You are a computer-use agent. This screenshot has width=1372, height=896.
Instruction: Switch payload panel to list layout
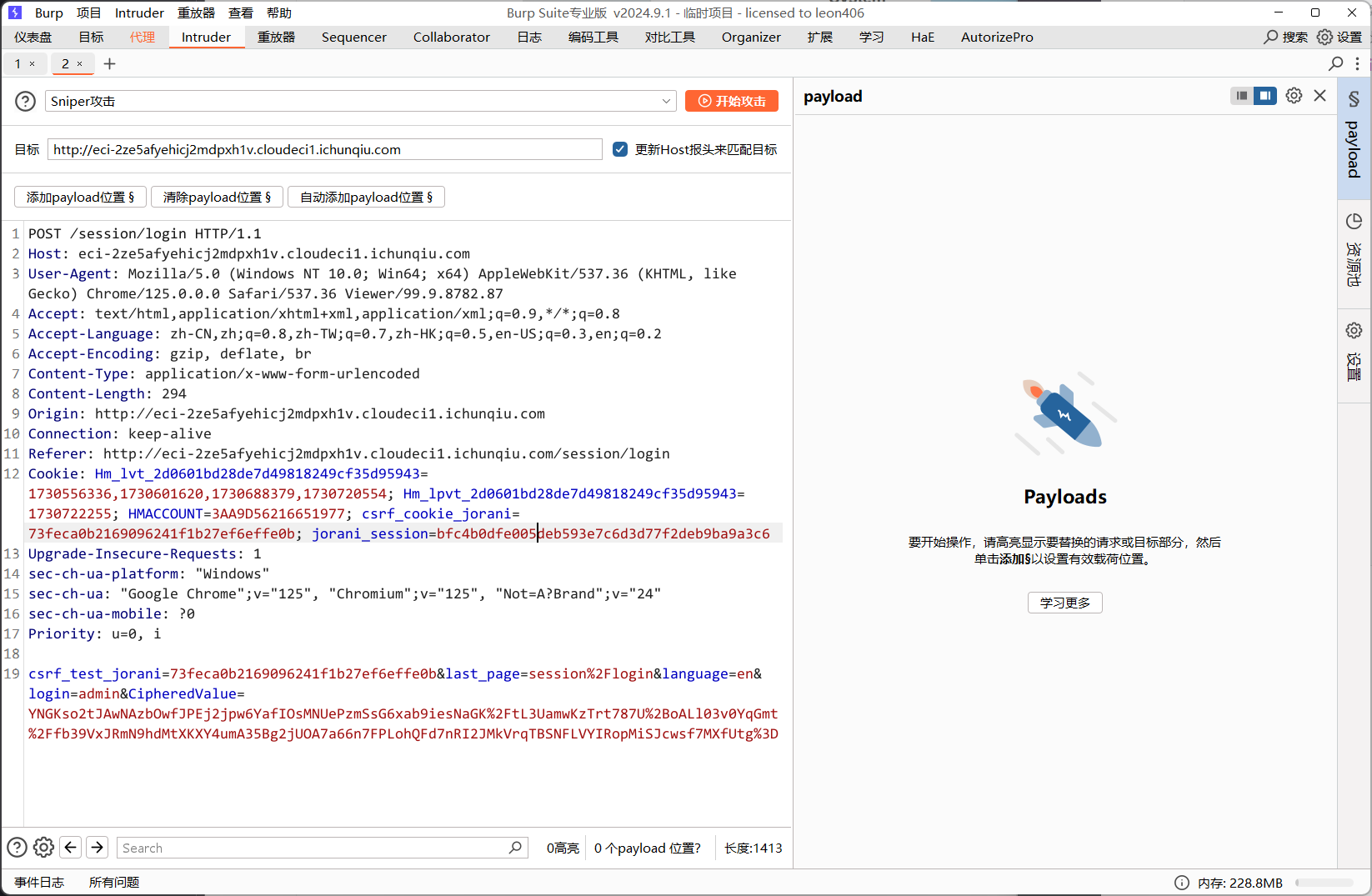pyautogui.click(x=1242, y=96)
